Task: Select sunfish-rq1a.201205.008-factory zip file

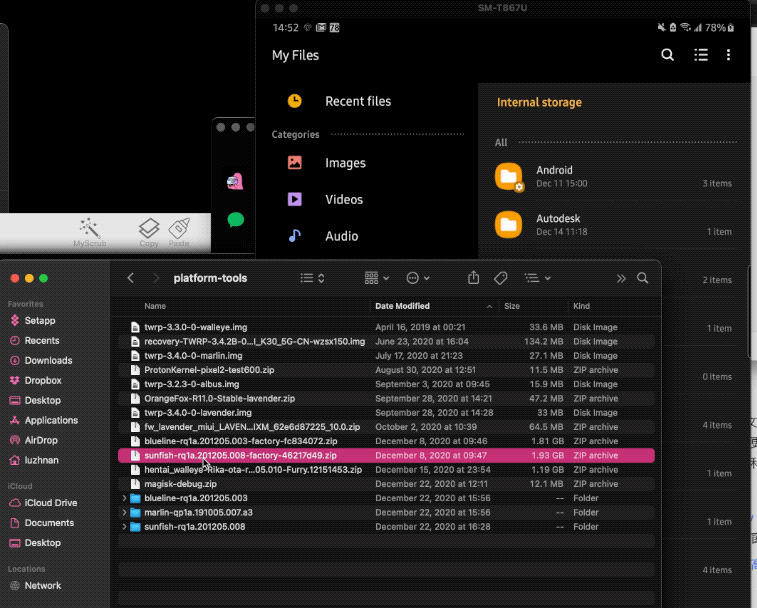Action: [386, 455]
